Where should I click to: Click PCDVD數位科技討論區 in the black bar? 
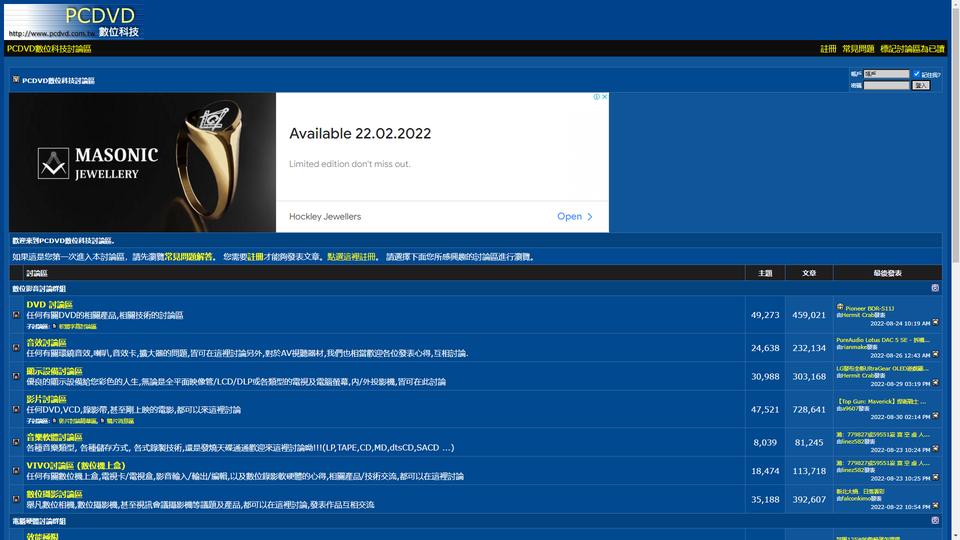49,49
